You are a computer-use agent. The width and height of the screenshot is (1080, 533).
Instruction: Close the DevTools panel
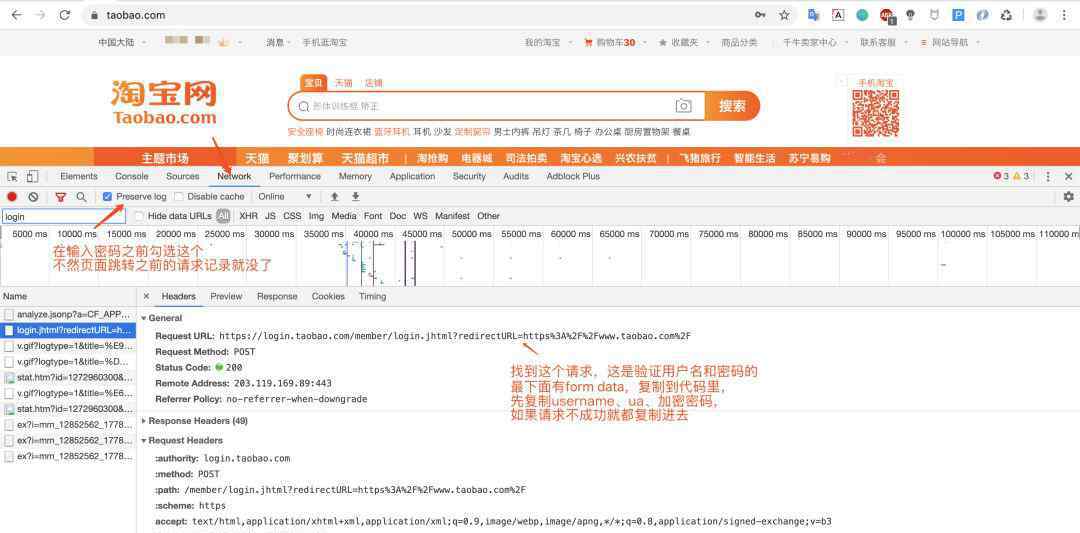click(1068, 177)
